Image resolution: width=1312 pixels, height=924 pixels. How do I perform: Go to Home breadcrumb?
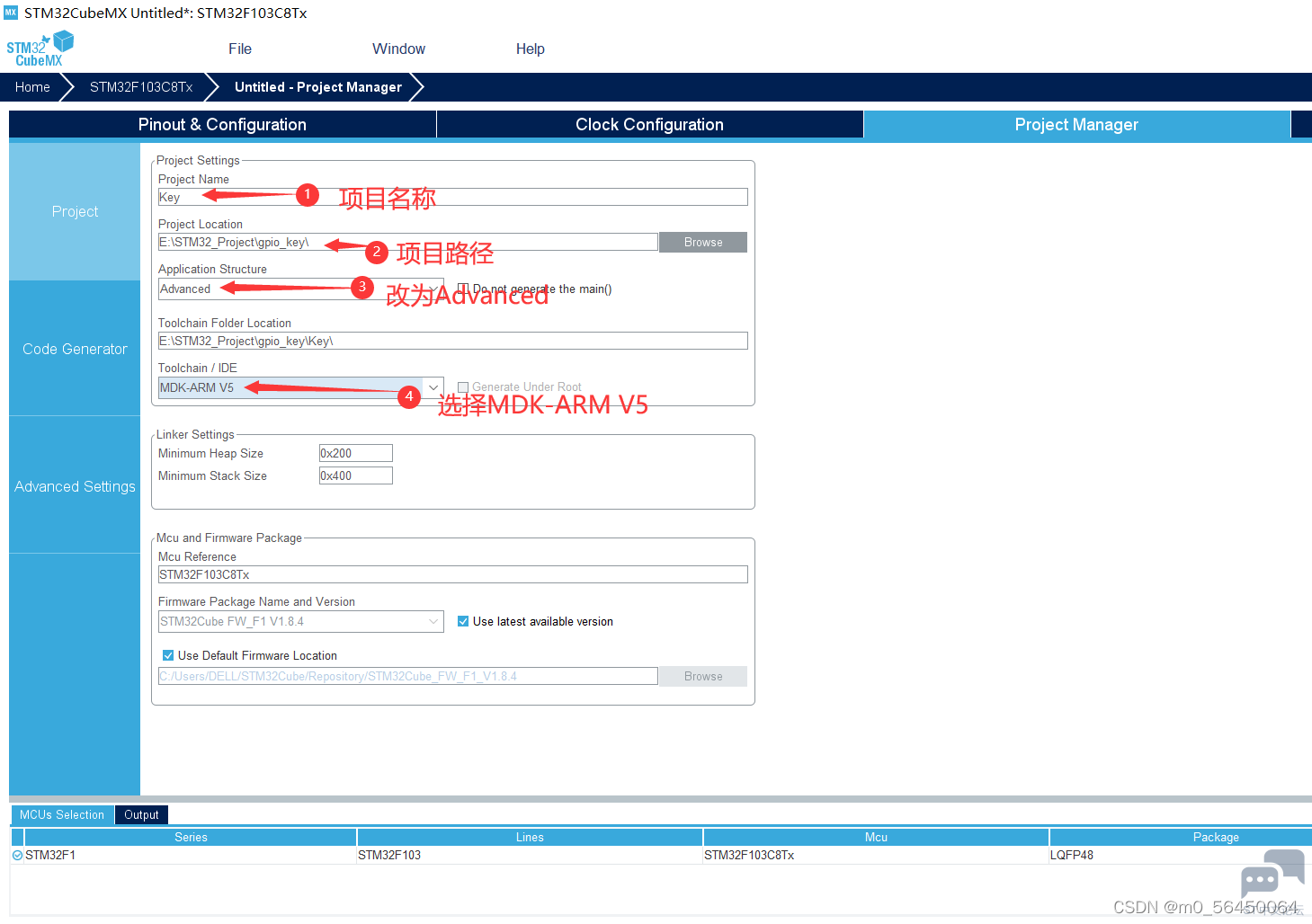coord(32,87)
